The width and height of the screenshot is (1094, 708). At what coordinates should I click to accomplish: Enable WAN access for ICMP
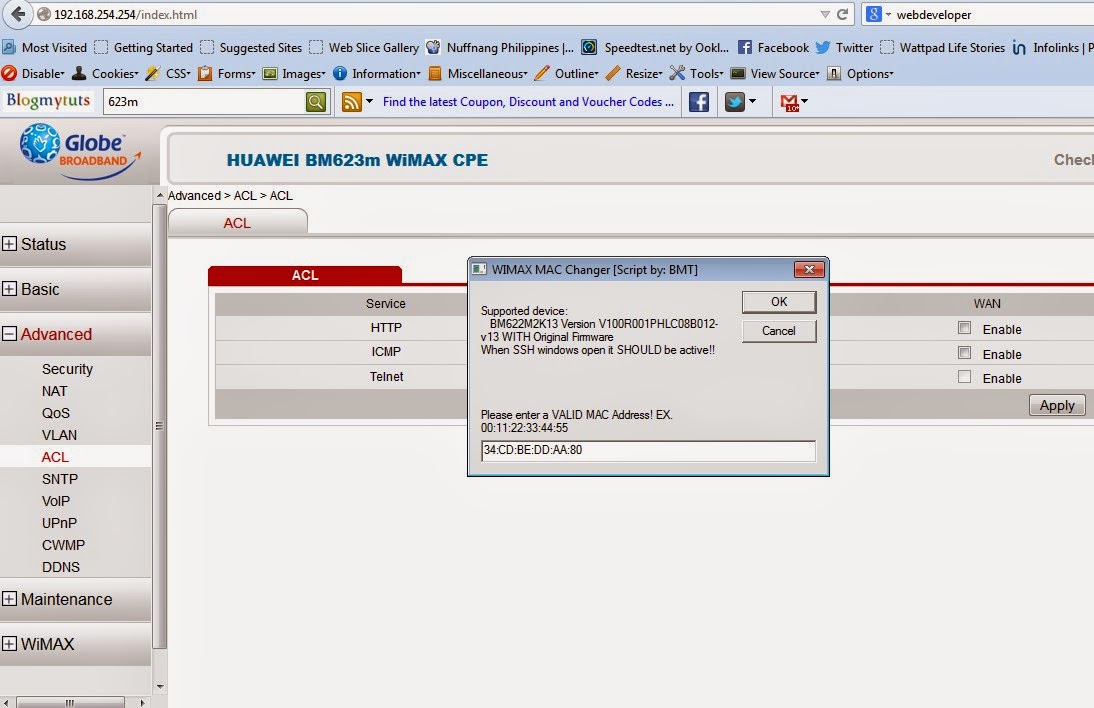pos(964,353)
